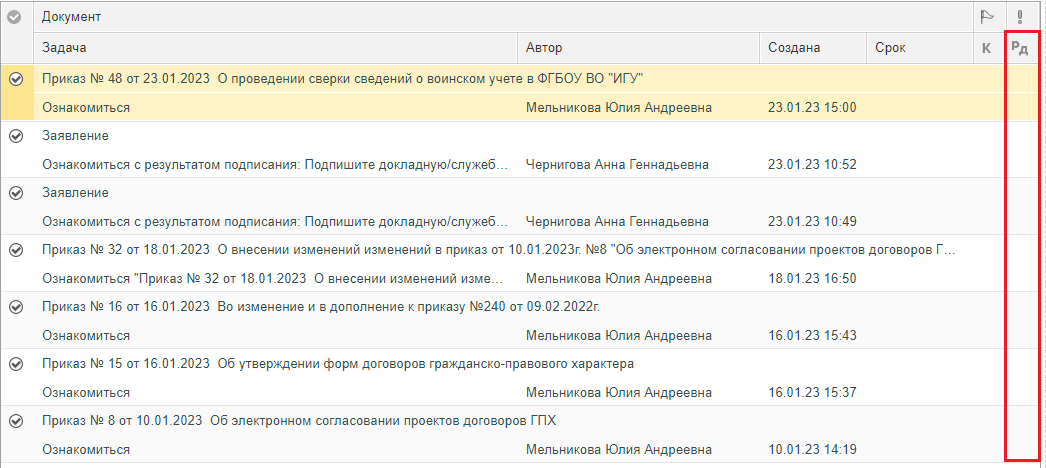
Task: Select the date cell 10.01.23 14:19
Action: [x=811, y=449]
